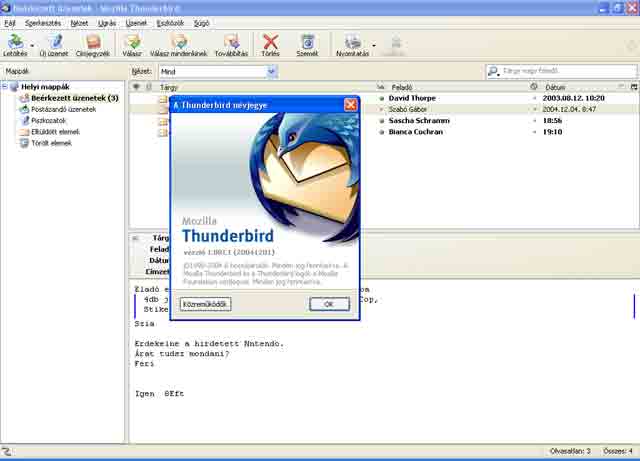Viewport: 640px width, 461px height.
Task: Open the Letöltés dropdown arrow
Action: (x=32, y=45)
